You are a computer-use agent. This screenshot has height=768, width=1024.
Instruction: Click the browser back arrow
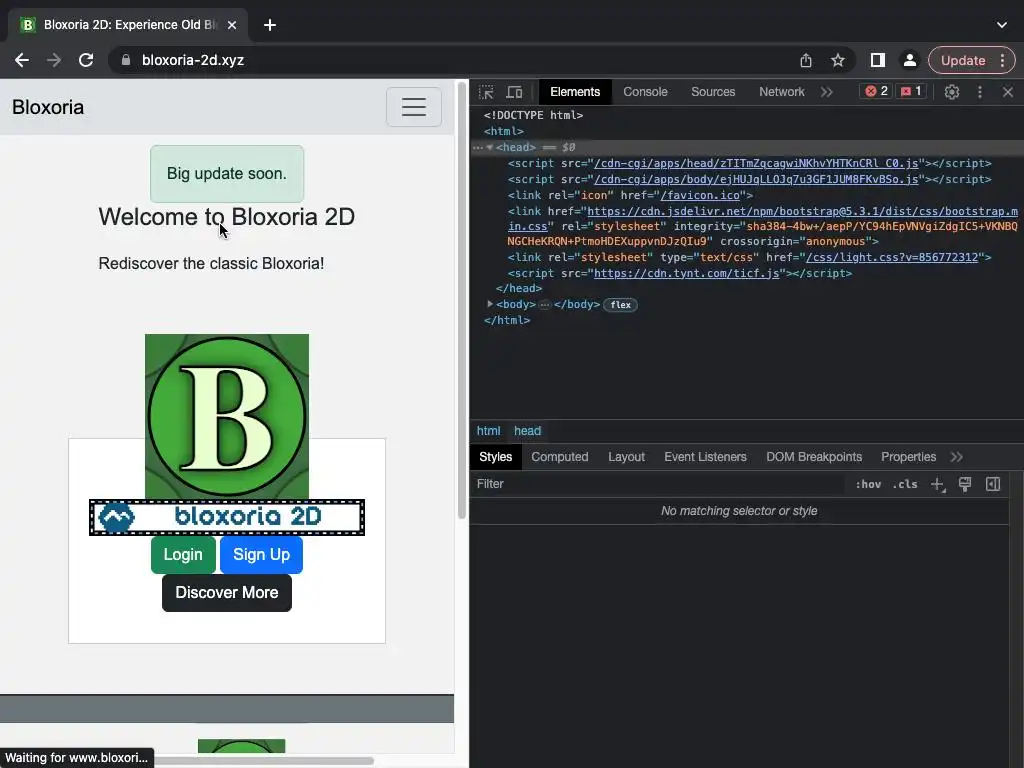[x=22, y=60]
